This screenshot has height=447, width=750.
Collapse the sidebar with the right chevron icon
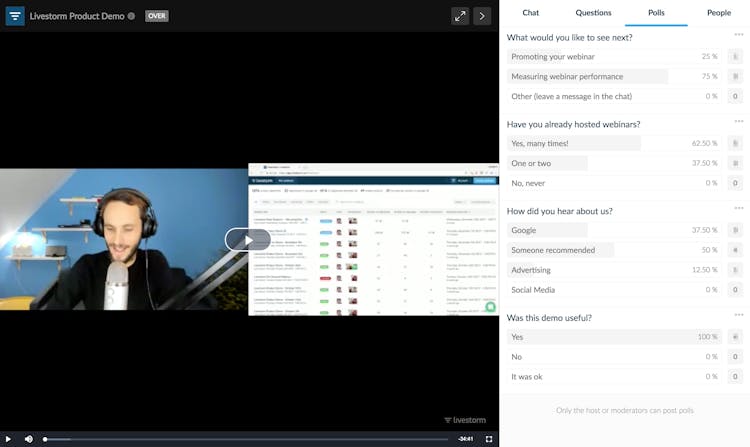coord(482,16)
